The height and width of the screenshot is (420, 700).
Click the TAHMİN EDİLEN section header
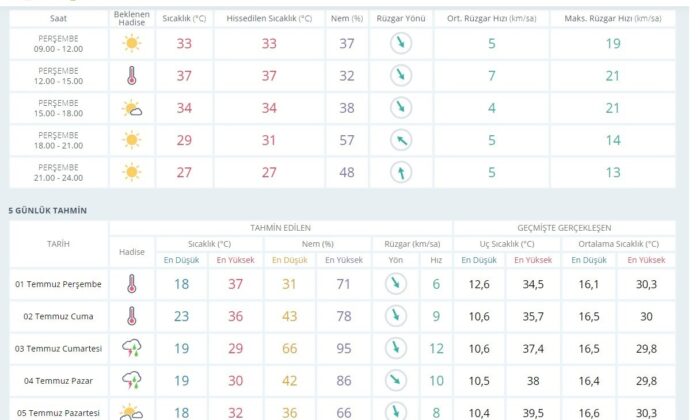[x=280, y=228]
